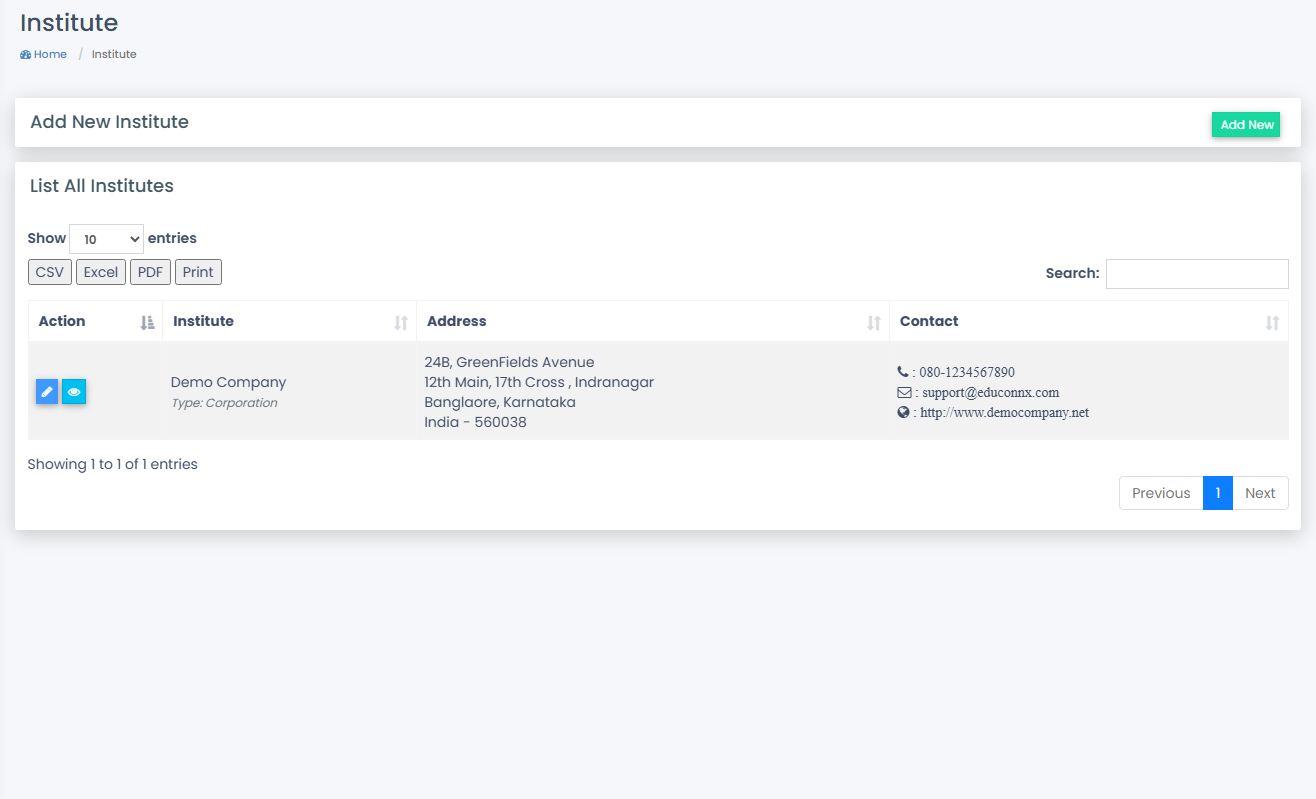1316x799 pixels.
Task: Export table as PDF
Action: 150,272
